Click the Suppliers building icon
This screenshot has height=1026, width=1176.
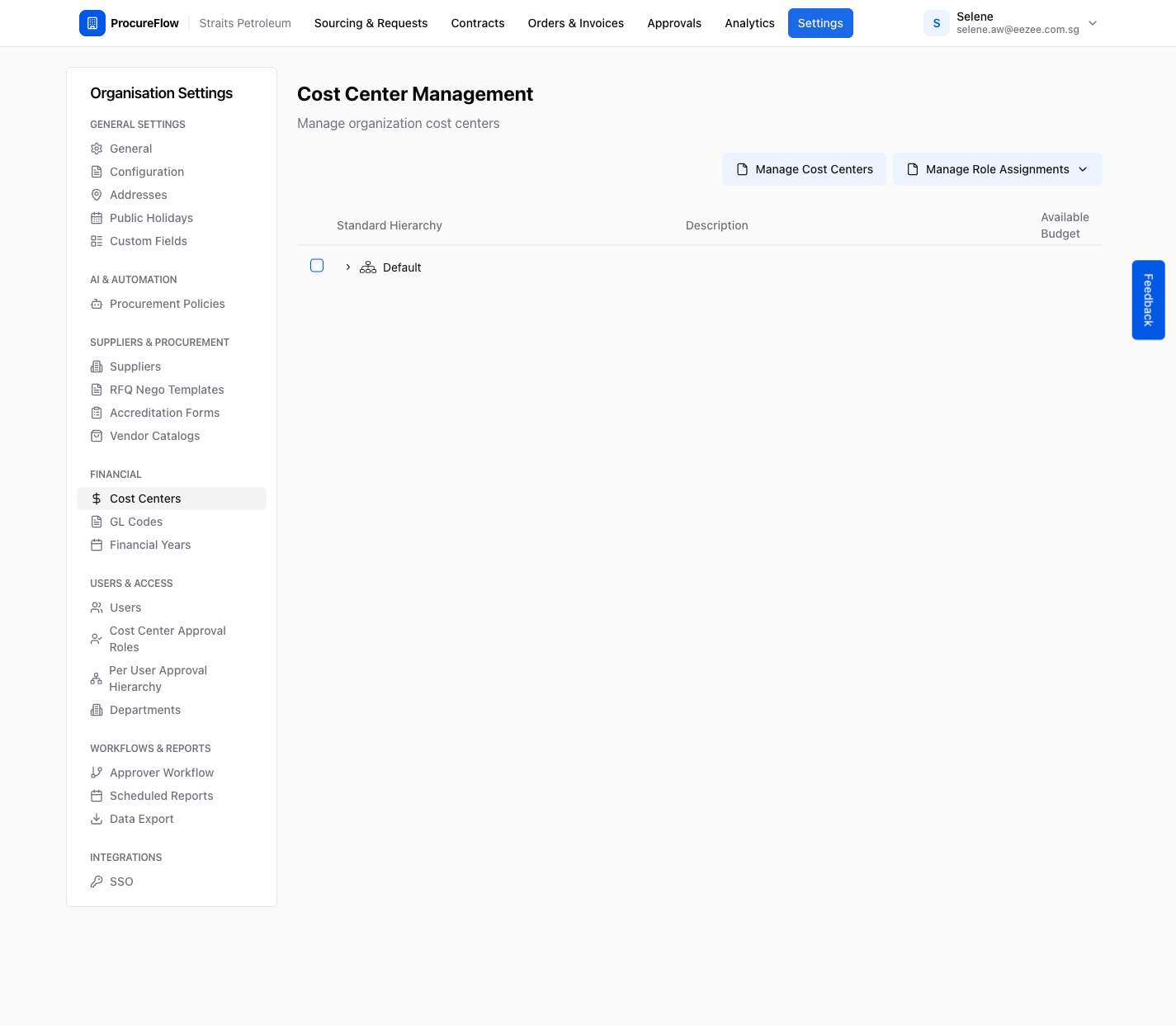(97, 366)
